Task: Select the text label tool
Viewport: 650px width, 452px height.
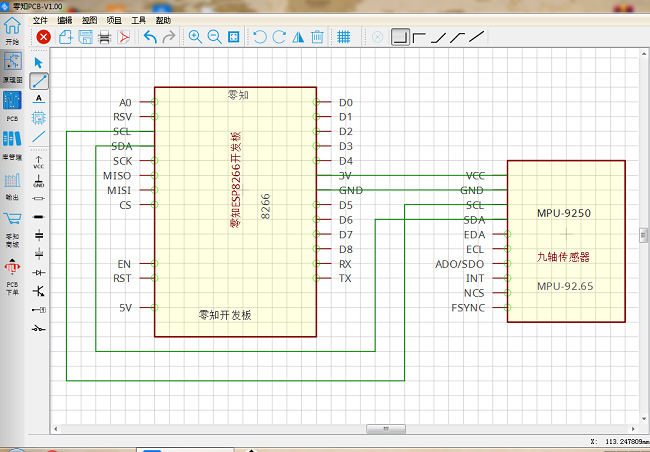Action: 39,99
